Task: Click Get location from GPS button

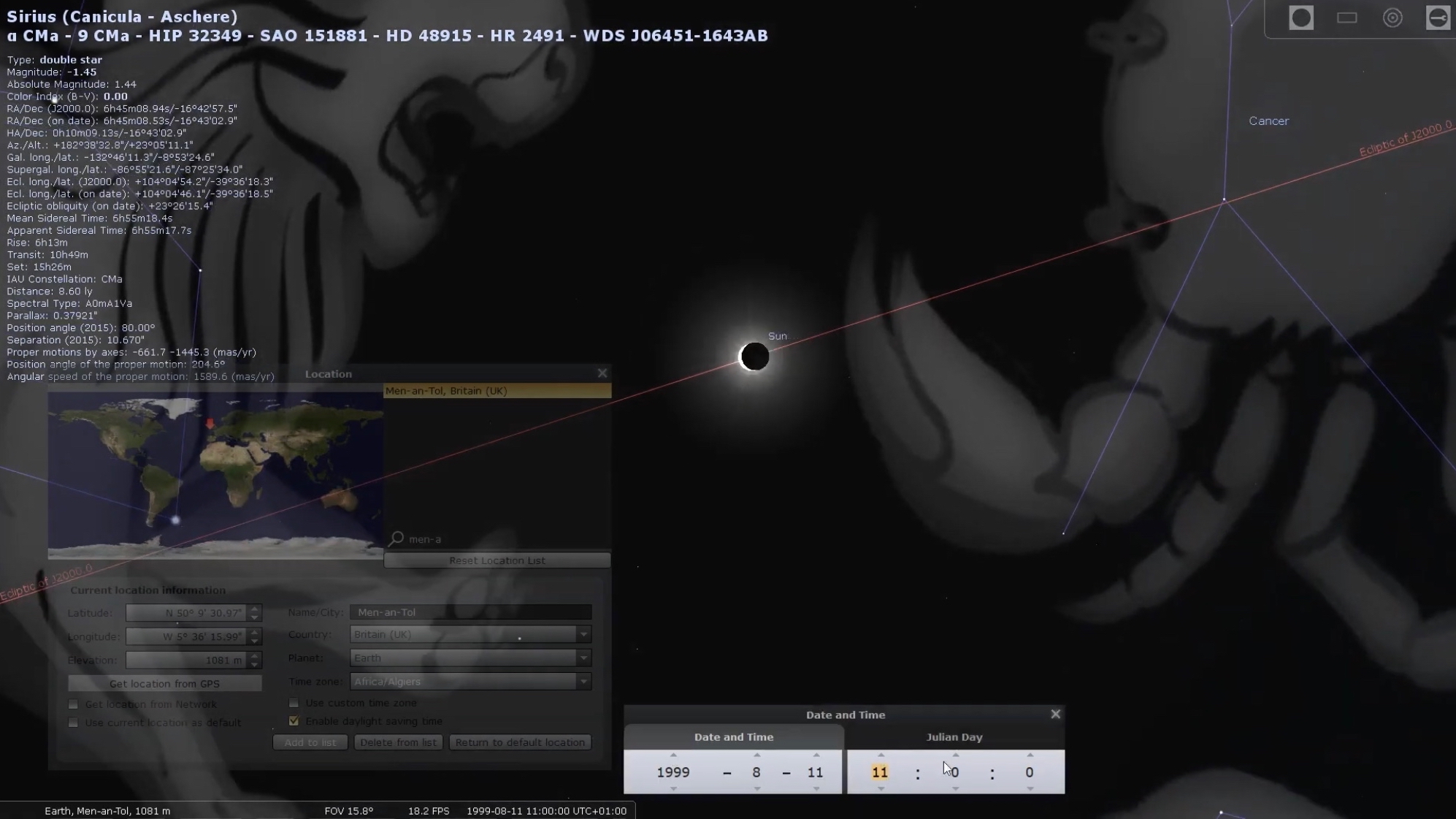Action: pyautogui.click(x=164, y=684)
